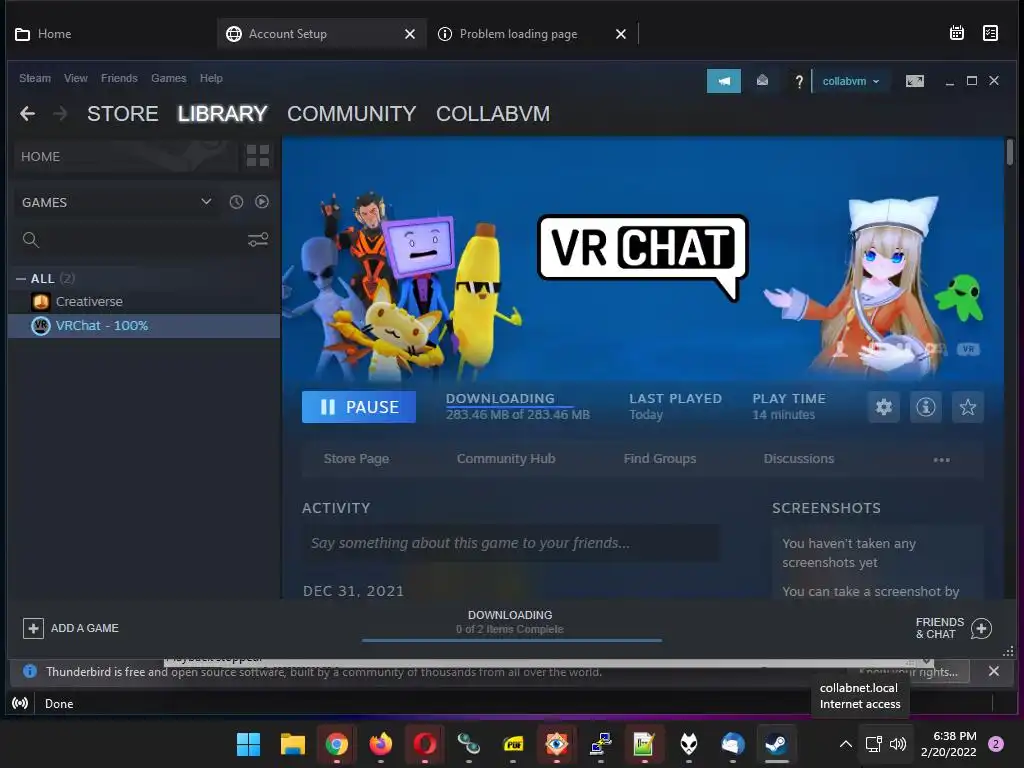This screenshot has width=1024, height=768.
Task: Open VRChat game info icon
Action: tap(925, 407)
